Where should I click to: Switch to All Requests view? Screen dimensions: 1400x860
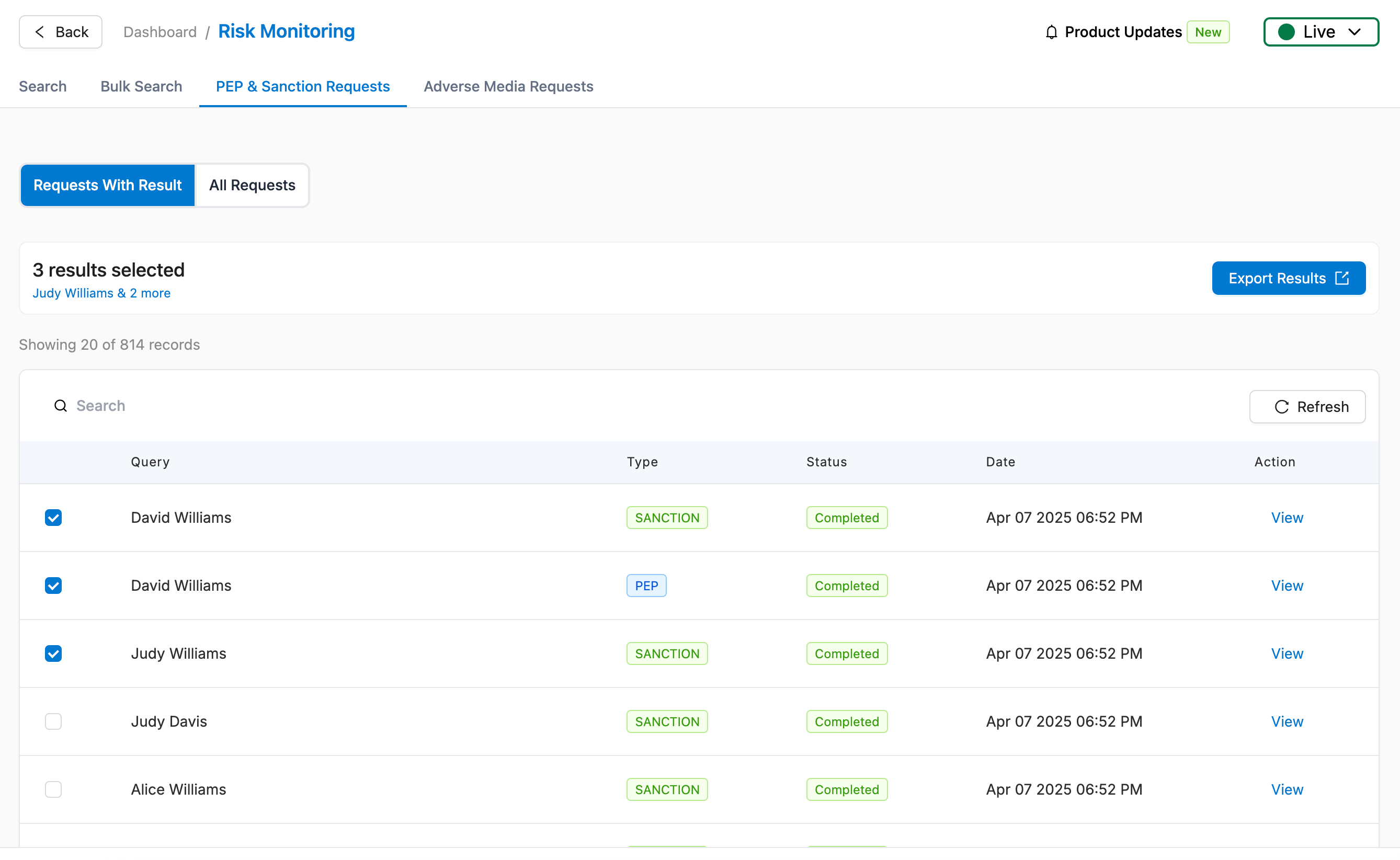click(x=252, y=186)
